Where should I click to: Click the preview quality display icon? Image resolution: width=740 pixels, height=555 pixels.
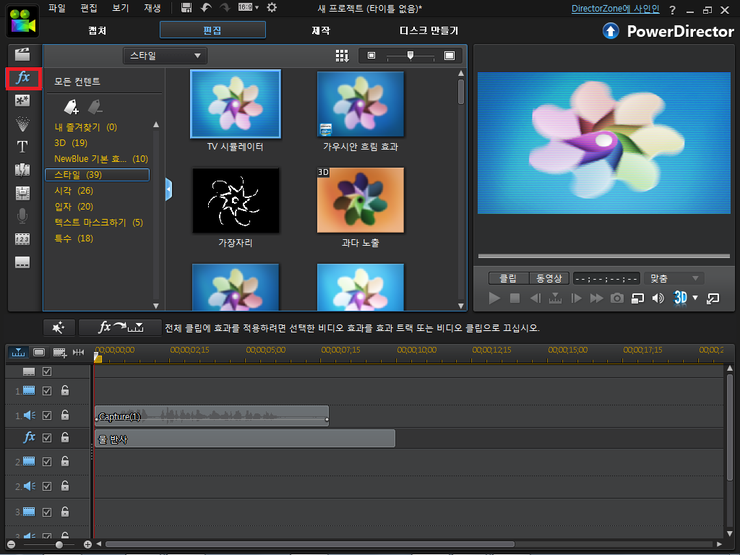638,298
